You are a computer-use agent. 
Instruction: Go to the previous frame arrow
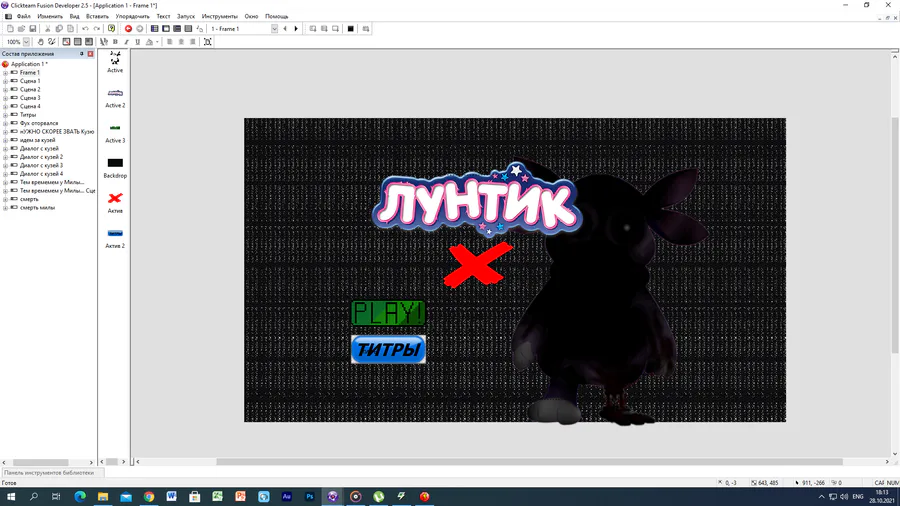click(285, 29)
